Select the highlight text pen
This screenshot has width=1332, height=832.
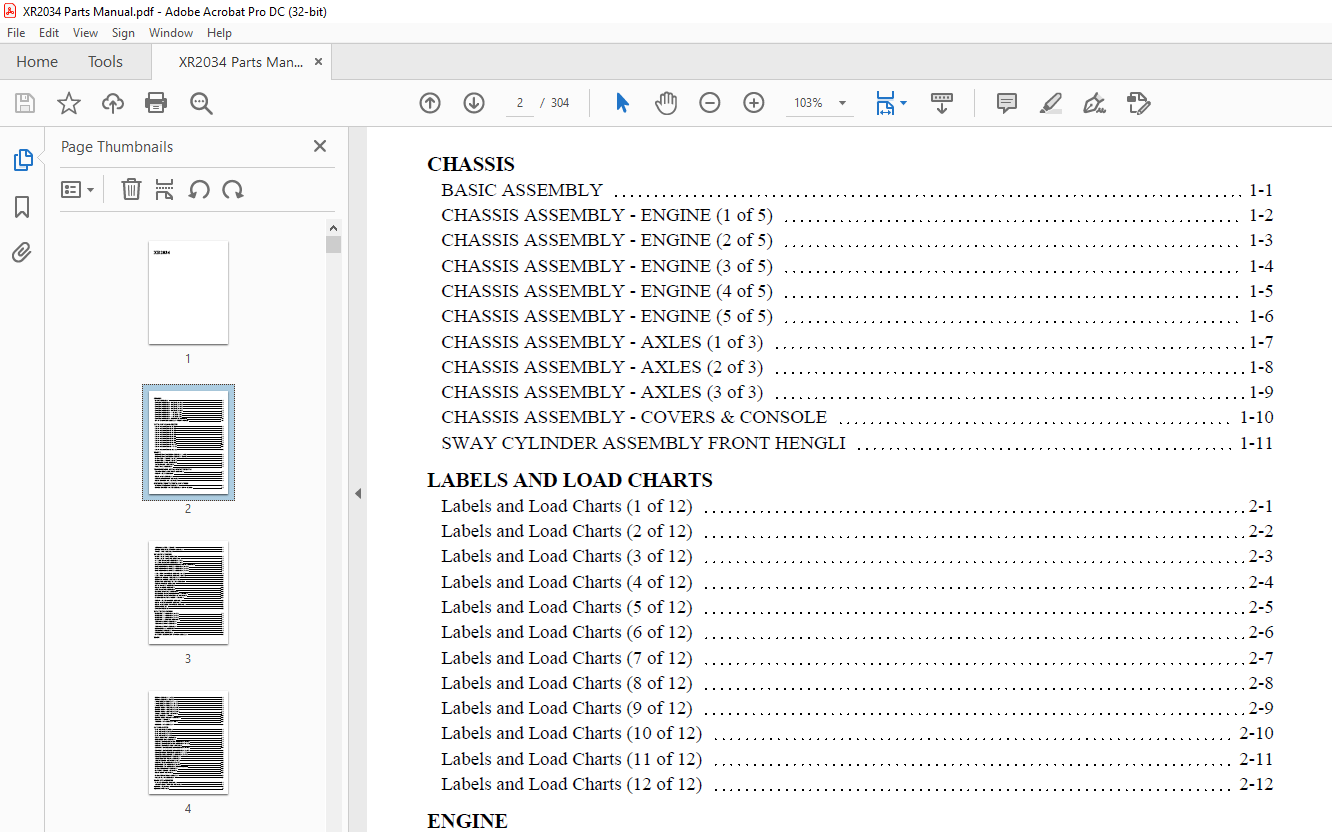[1050, 103]
